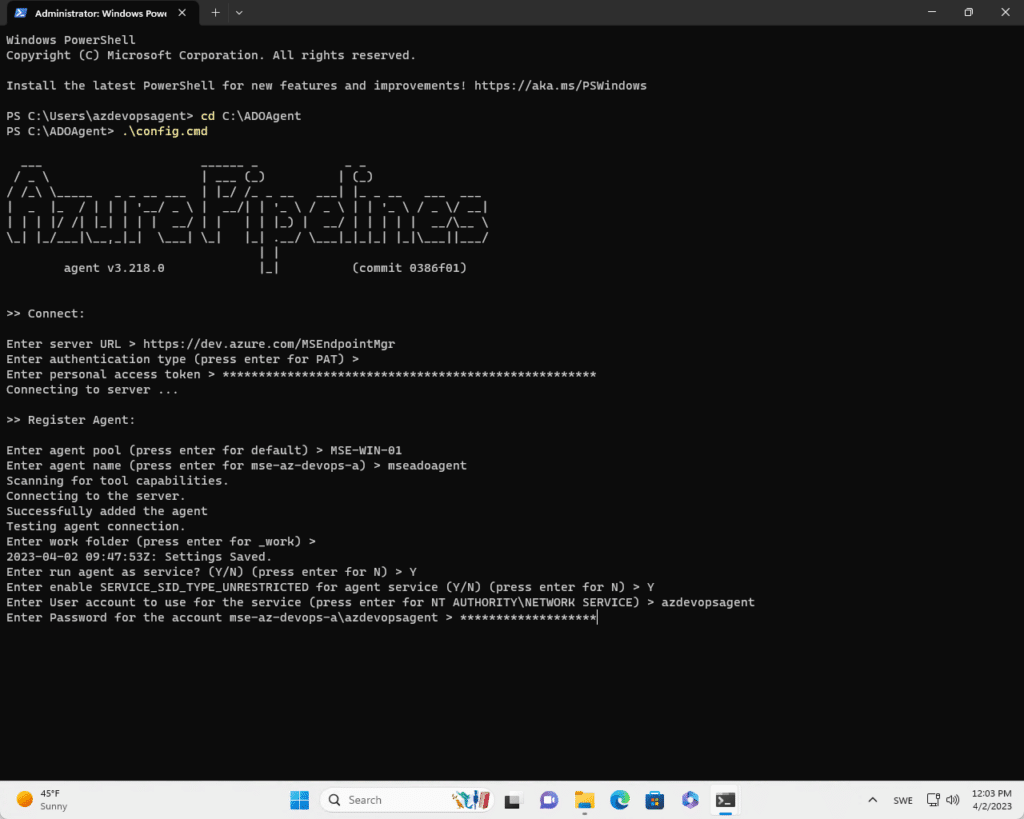This screenshot has height=819, width=1024.
Task: Click the 'mseadoagent' agent name value
Action: [x=427, y=465]
